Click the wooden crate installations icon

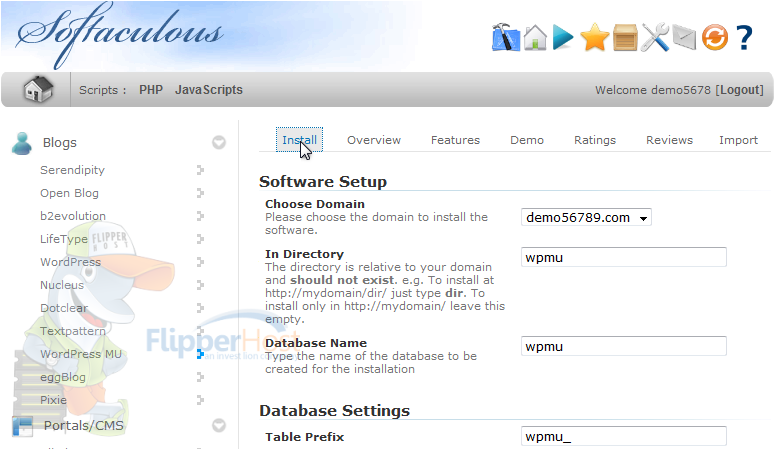625,38
